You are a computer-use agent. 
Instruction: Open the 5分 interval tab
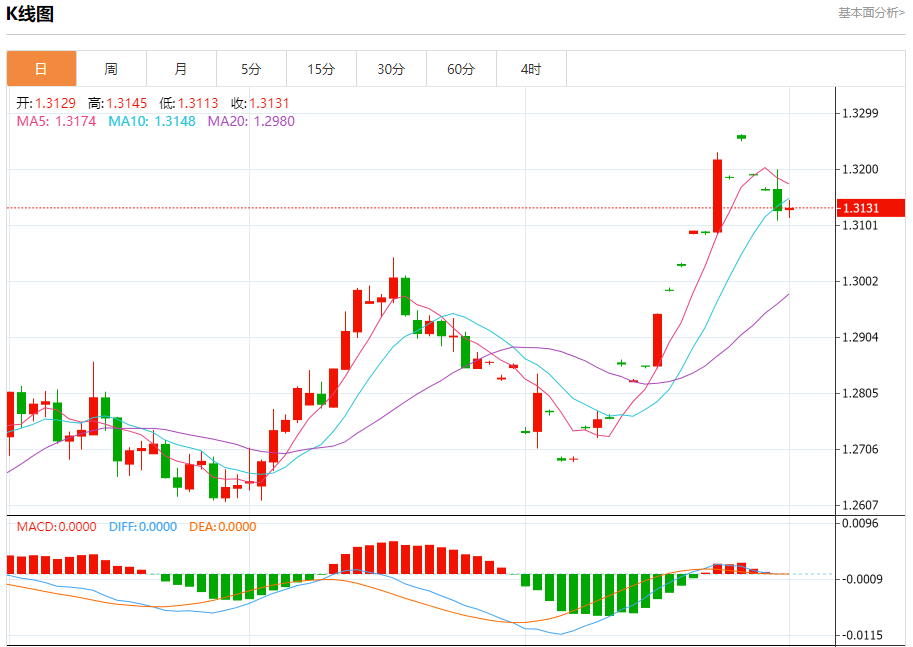pos(251,69)
